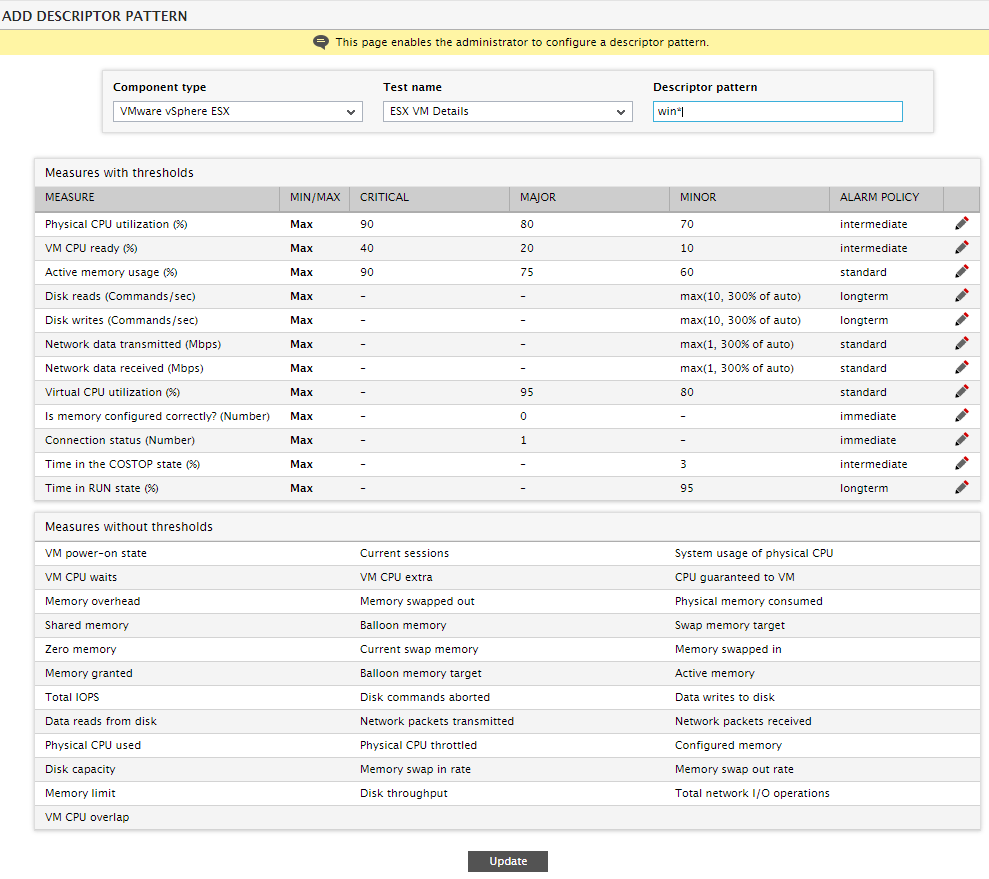The width and height of the screenshot is (989, 879).
Task: Select the VM CPU ready (%) measure name
Action: 91,248
